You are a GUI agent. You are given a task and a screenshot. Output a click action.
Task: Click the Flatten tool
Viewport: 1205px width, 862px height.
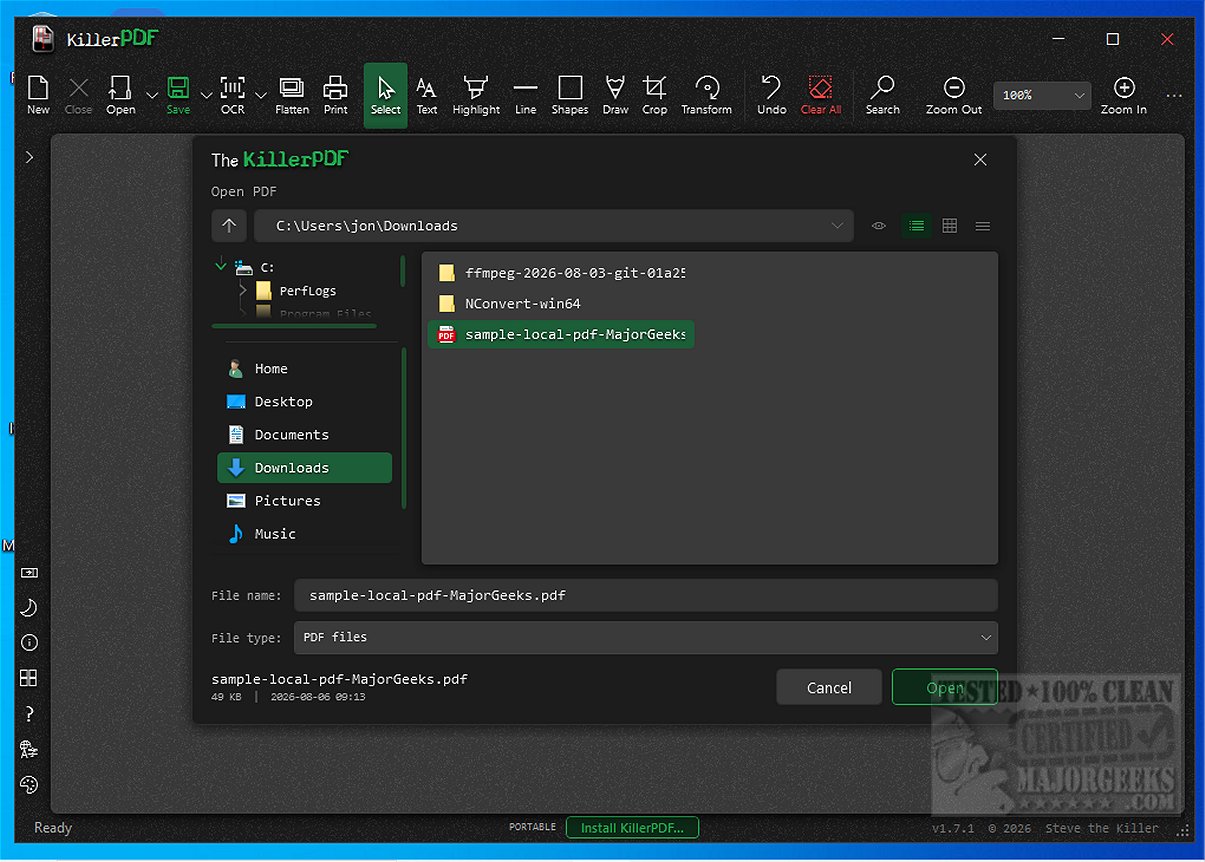292,95
